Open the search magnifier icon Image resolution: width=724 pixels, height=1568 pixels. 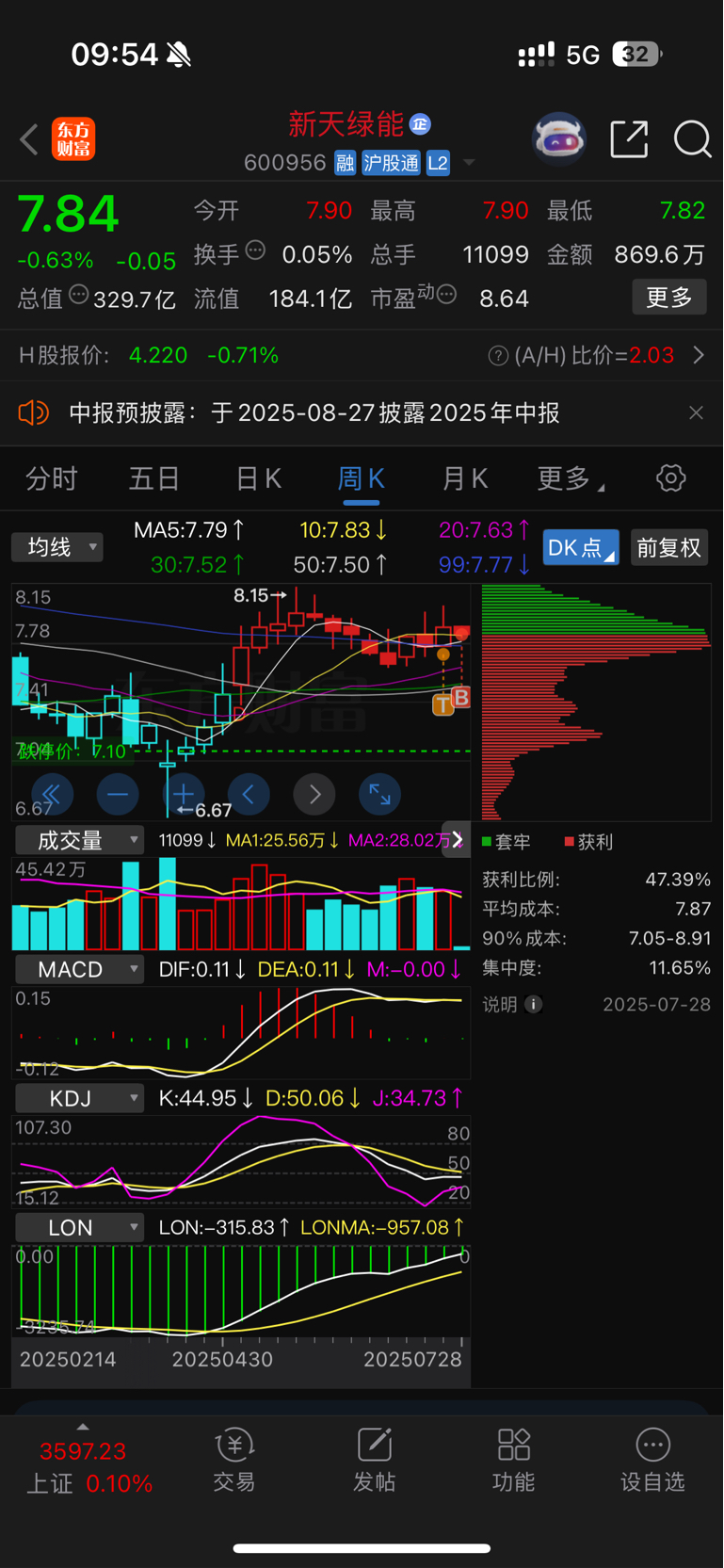[x=692, y=139]
